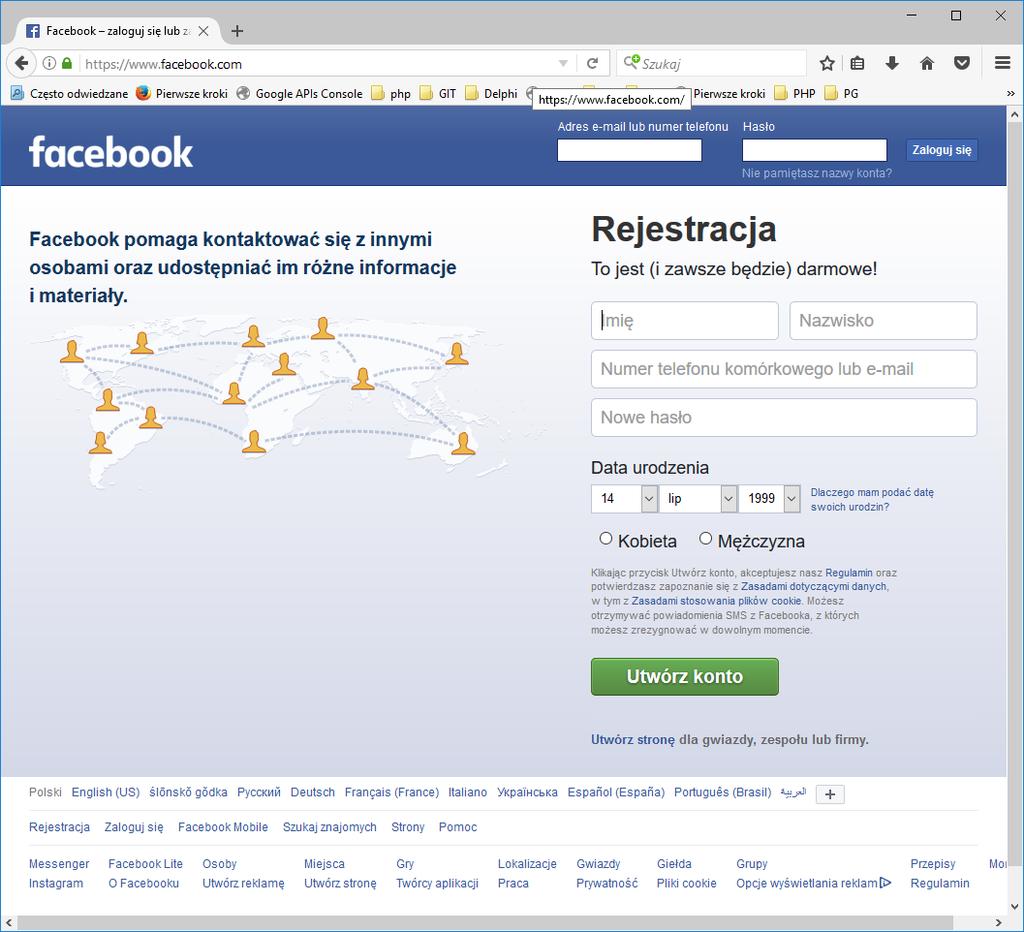This screenshot has width=1024, height=932.
Task: Open the Delphi bookmarks folder
Action: point(492,93)
